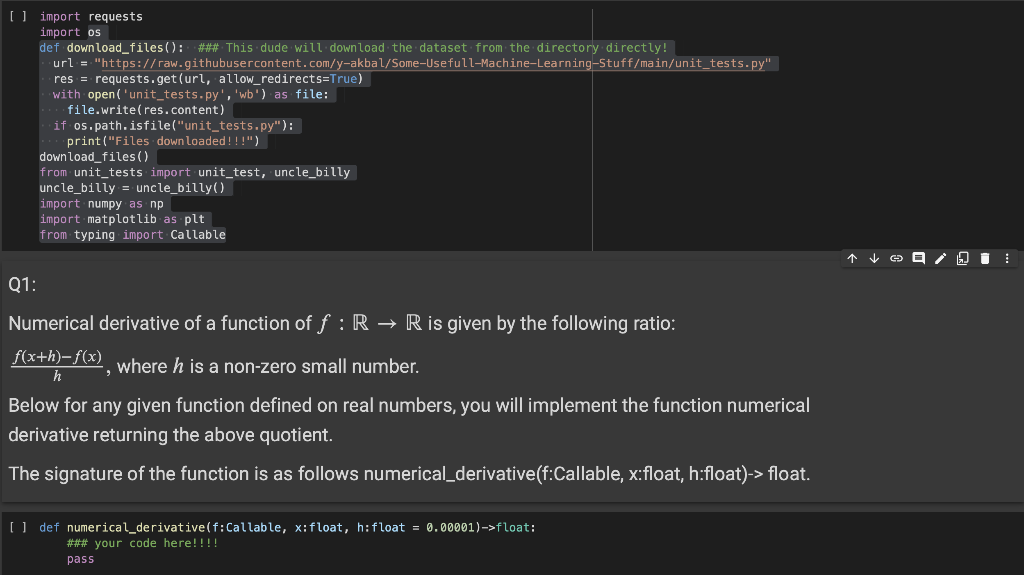Click the f(x+h)−f(x) over h formula
Screen dimensions: 1024x575
click(x=57, y=365)
